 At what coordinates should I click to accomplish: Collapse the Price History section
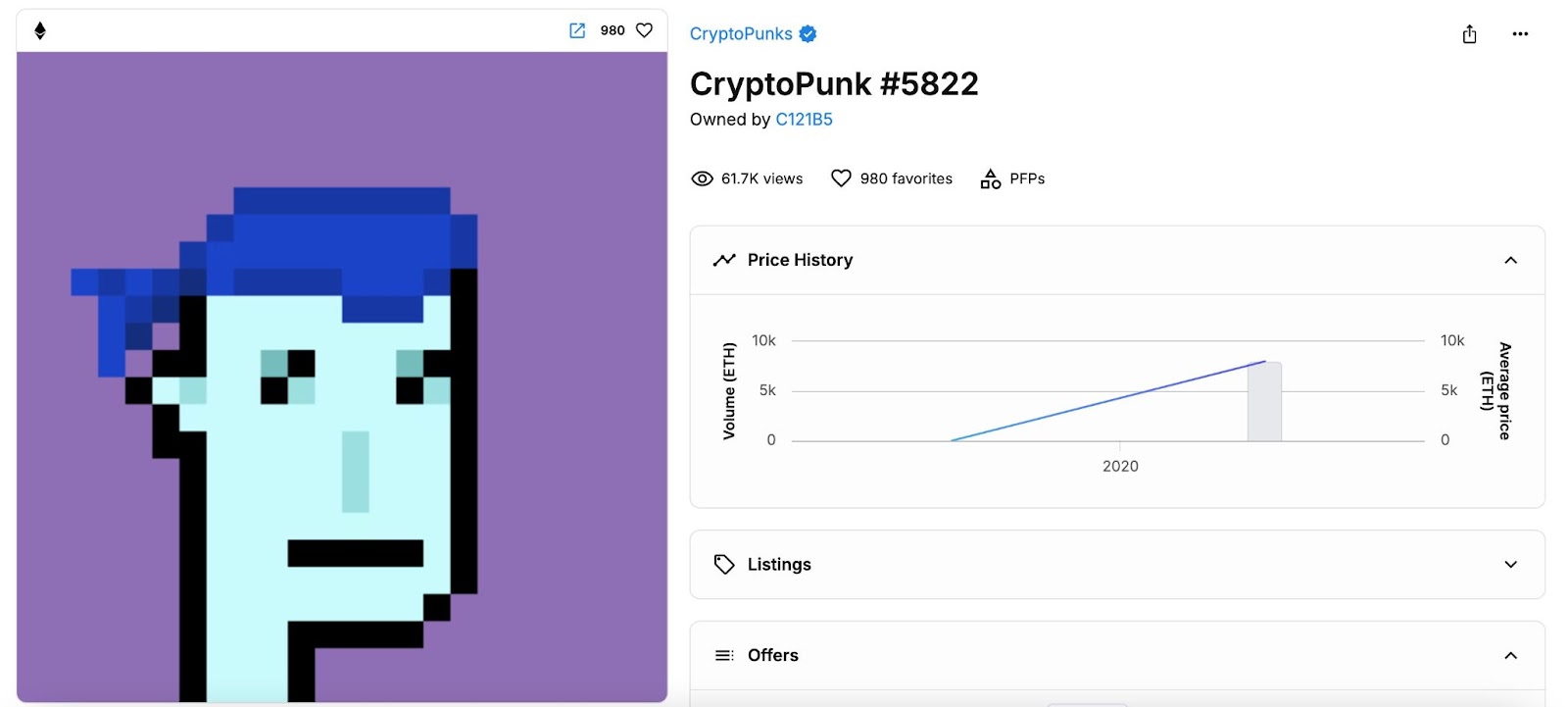[1510, 260]
